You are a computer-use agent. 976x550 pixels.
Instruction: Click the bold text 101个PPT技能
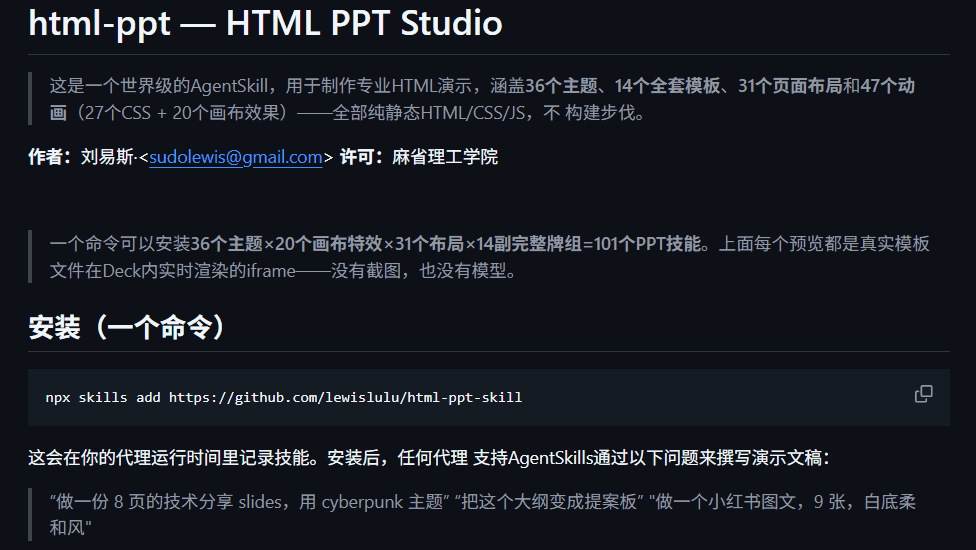coord(647,244)
